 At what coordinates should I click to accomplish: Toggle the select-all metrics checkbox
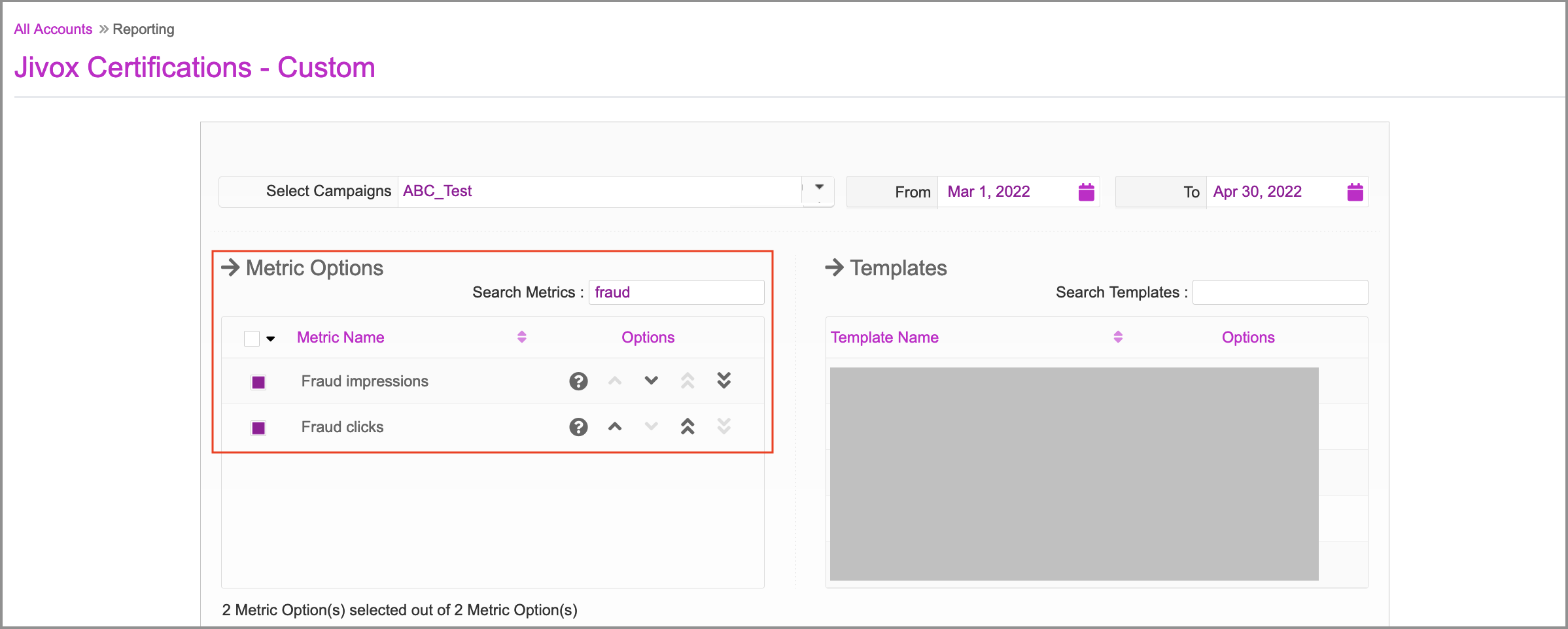click(x=252, y=338)
